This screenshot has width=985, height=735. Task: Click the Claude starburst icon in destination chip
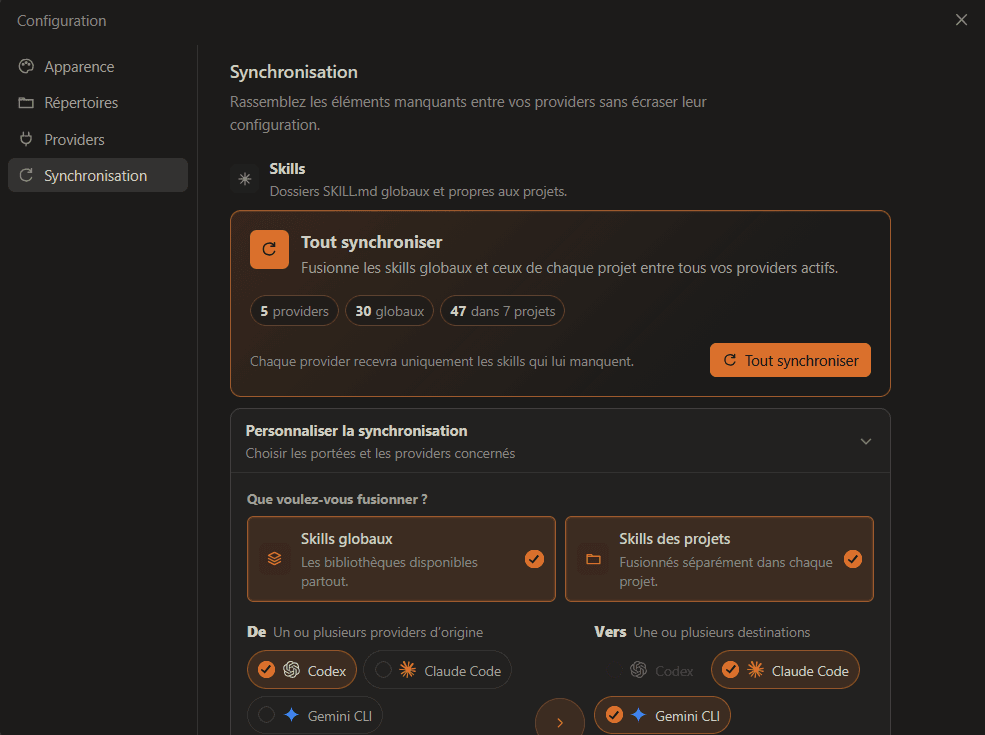pyautogui.click(x=756, y=670)
